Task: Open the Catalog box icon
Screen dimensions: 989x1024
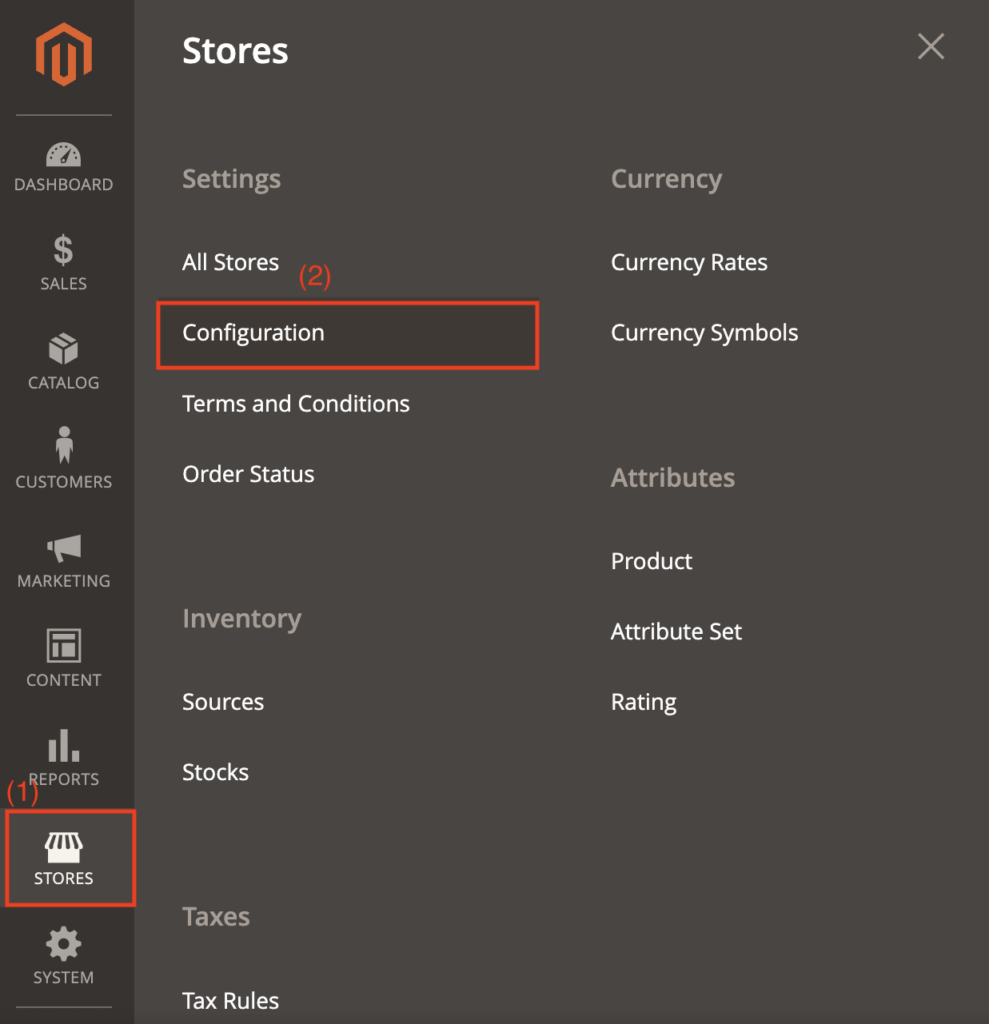Action: (x=64, y=350)
